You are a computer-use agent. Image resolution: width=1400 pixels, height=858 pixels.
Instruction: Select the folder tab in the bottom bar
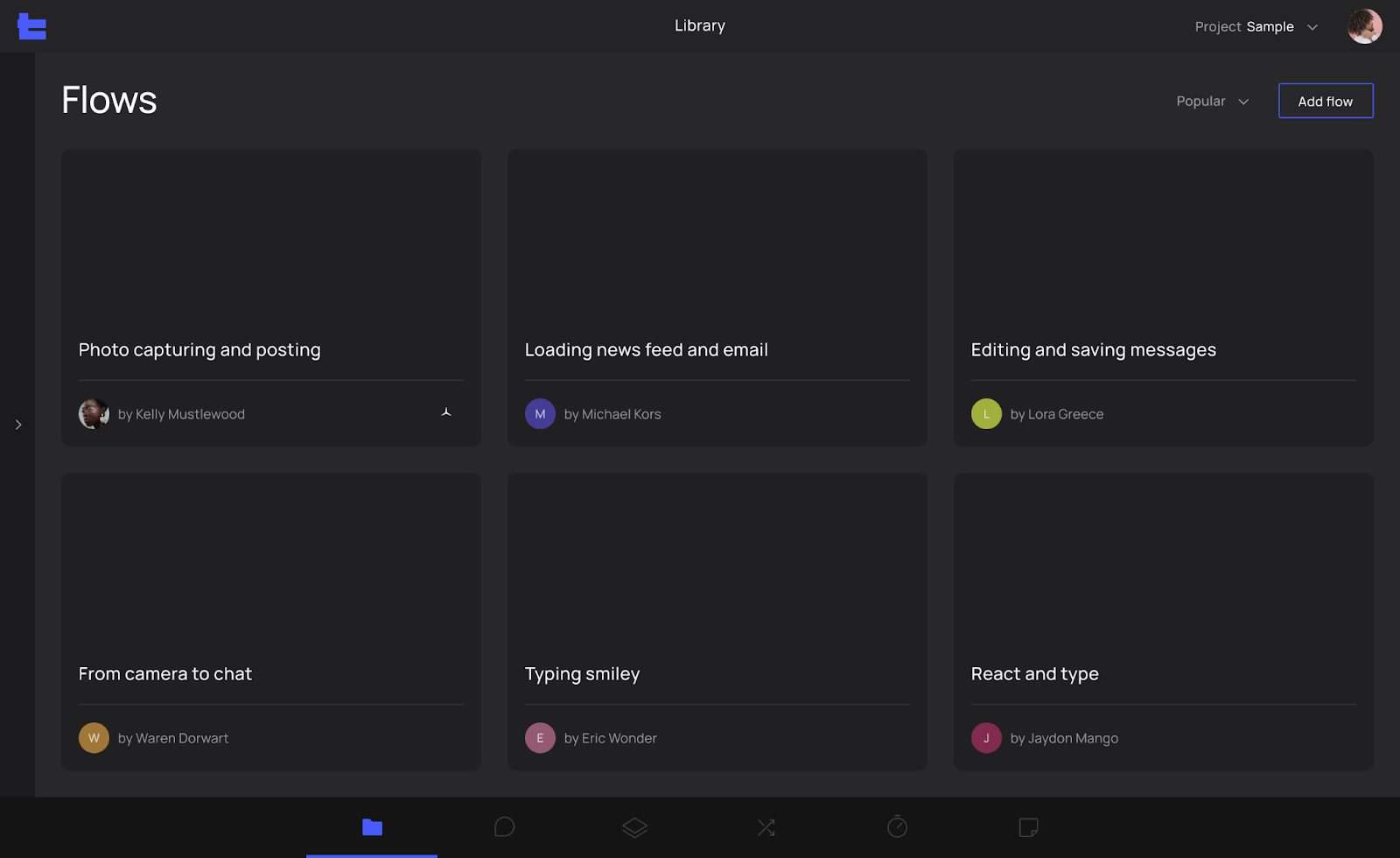(x=372, y=827)
